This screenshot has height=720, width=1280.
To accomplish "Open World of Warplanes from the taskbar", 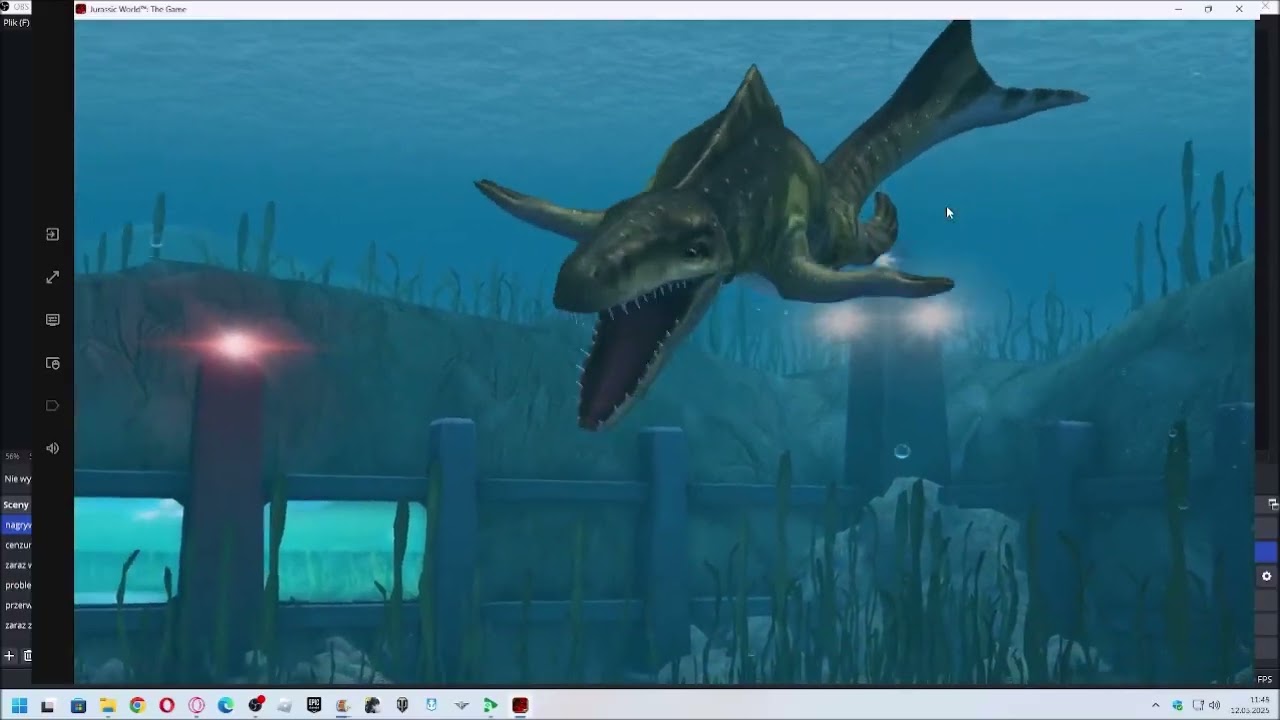I will (461, 706).
